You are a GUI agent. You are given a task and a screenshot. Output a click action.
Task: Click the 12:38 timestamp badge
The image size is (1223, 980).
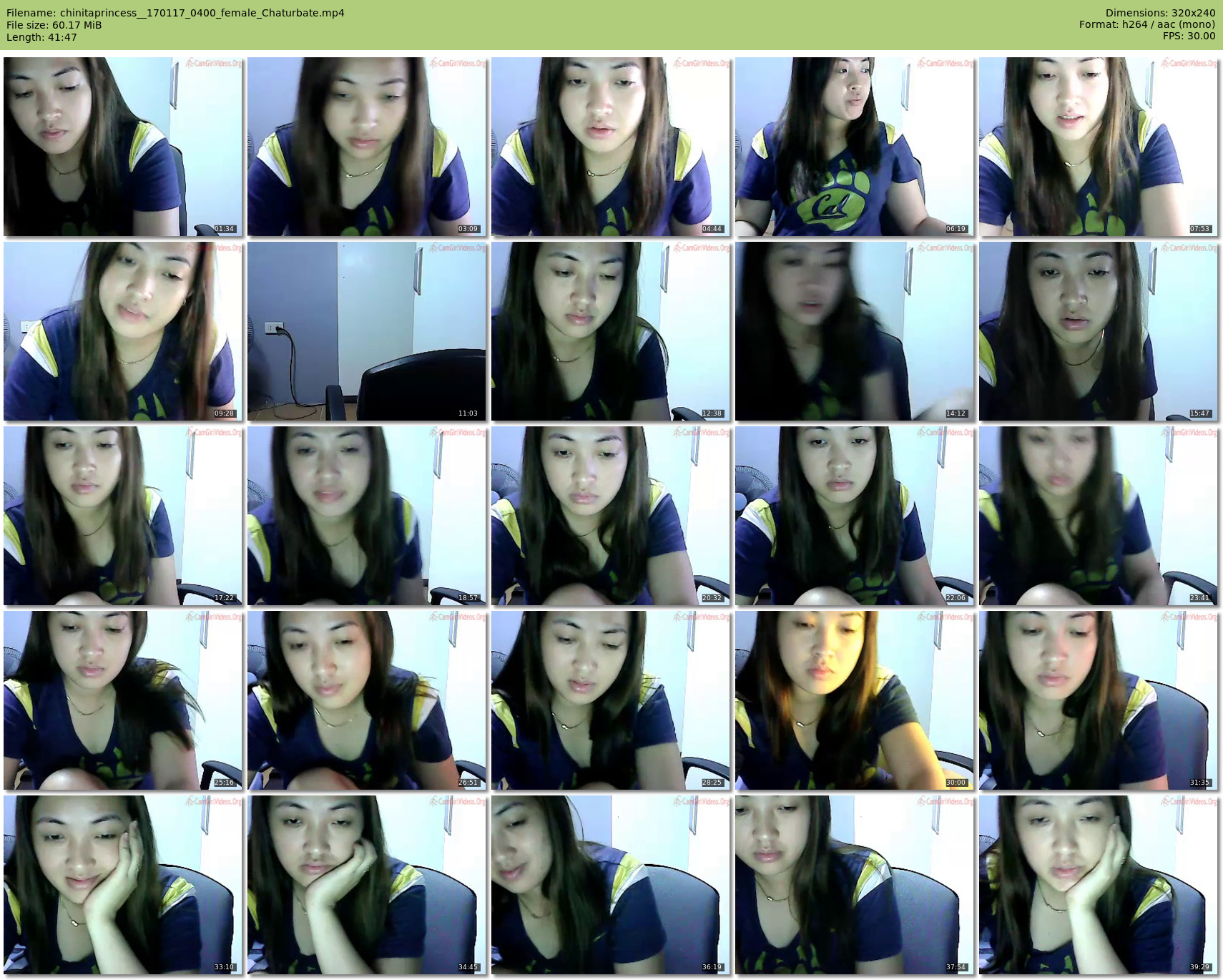(x=712, y=413)
